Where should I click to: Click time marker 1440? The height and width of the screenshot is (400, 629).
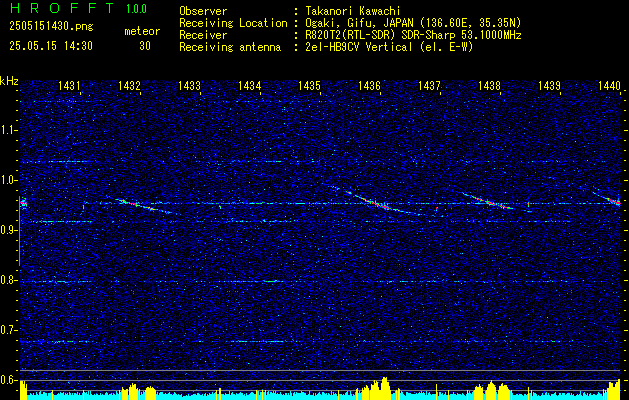(609, 85)
